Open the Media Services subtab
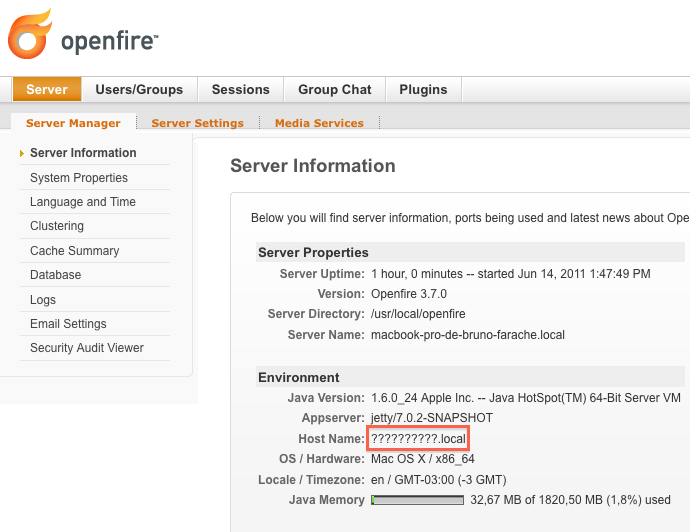 pos(319,123)
